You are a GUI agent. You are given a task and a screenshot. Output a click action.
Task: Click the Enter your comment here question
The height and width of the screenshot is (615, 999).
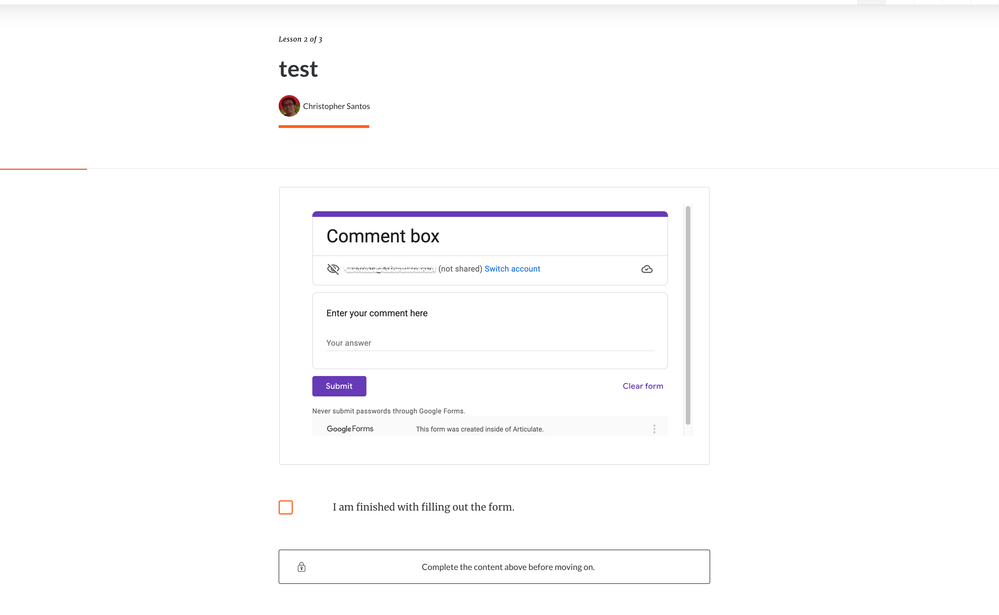point(377,313)
